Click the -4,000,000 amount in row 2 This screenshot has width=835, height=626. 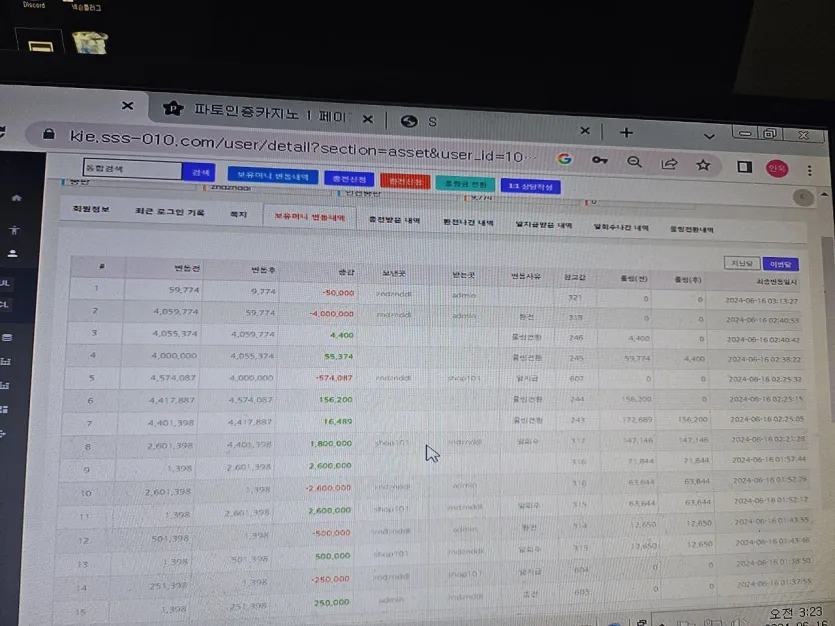(332, 314)
